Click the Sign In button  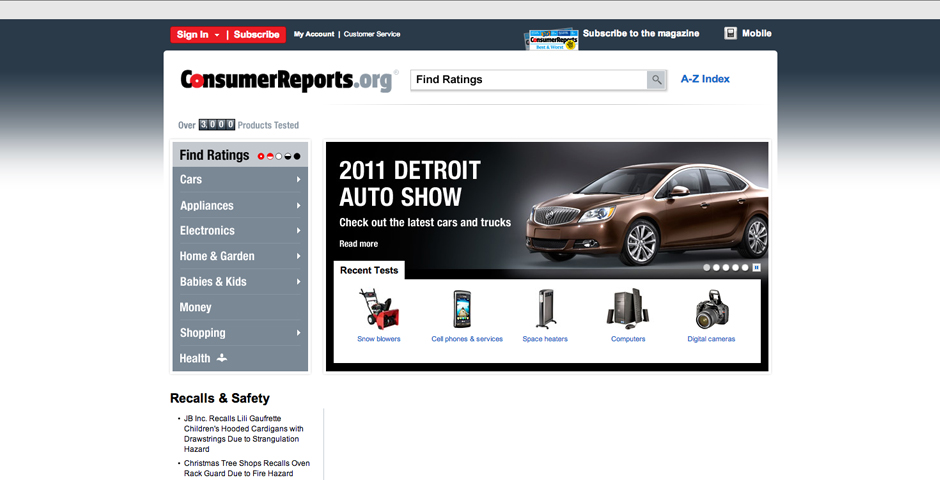(x=192, y=35)
